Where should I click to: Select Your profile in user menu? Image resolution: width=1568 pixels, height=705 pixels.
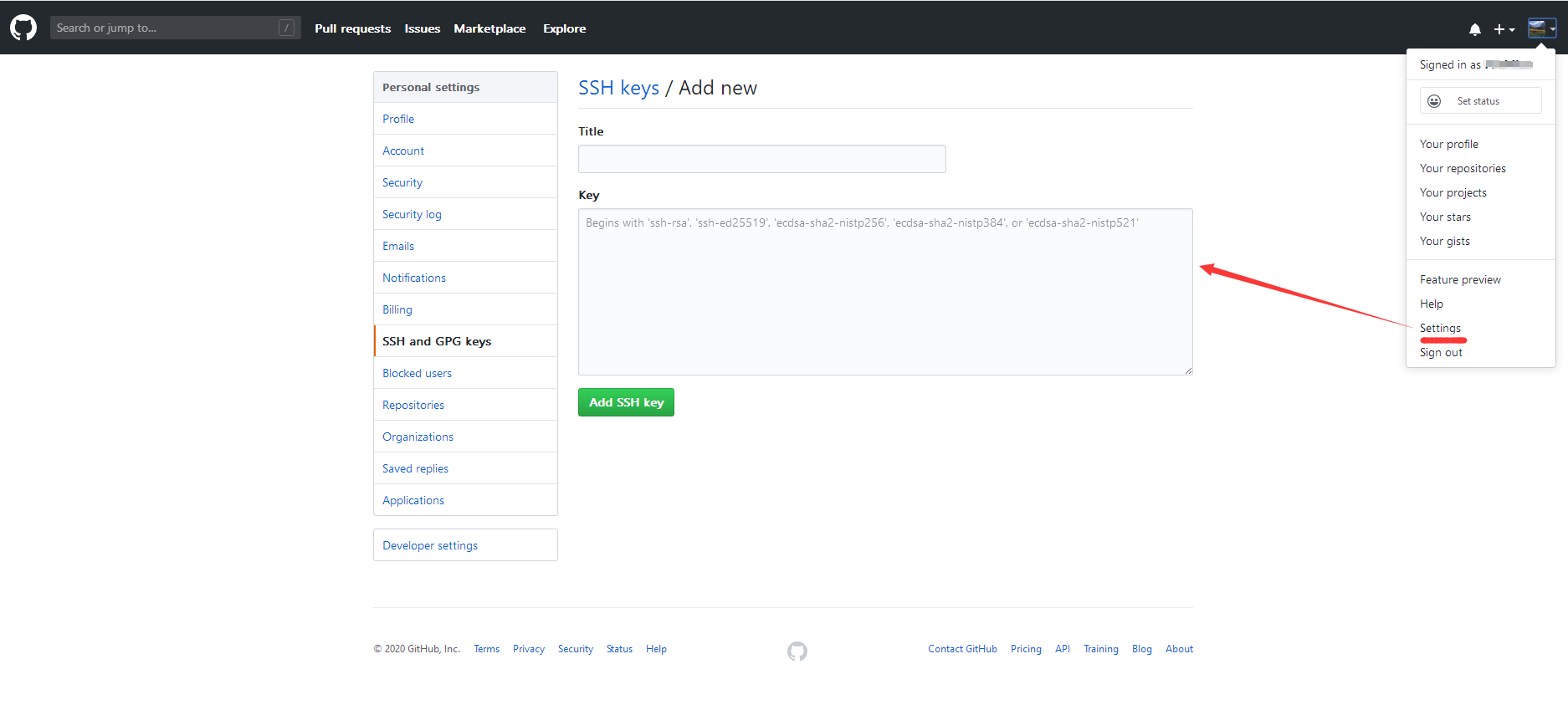point(1481,144)
